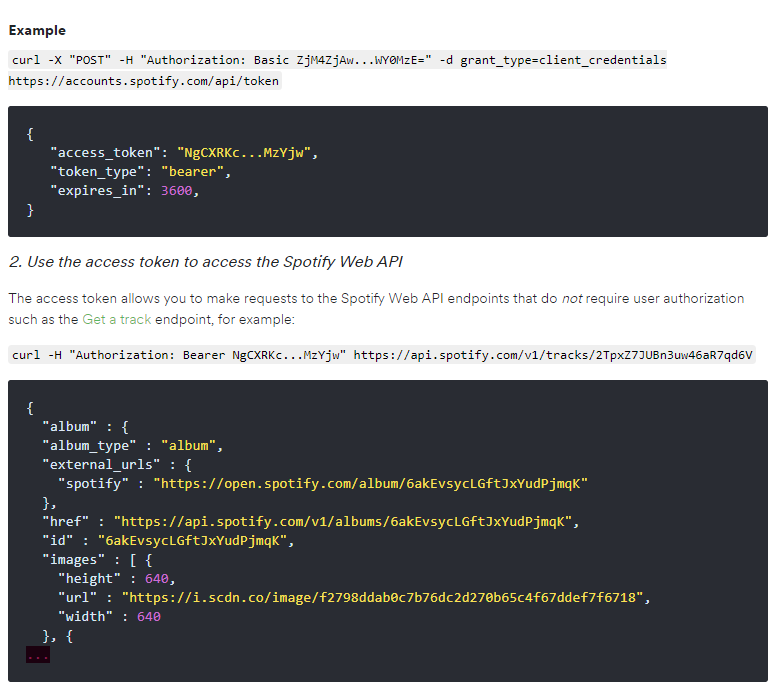Click the open.spotify.com album URL string
The width and height of the screenshot is (782, 698).
tap(371, 484)
